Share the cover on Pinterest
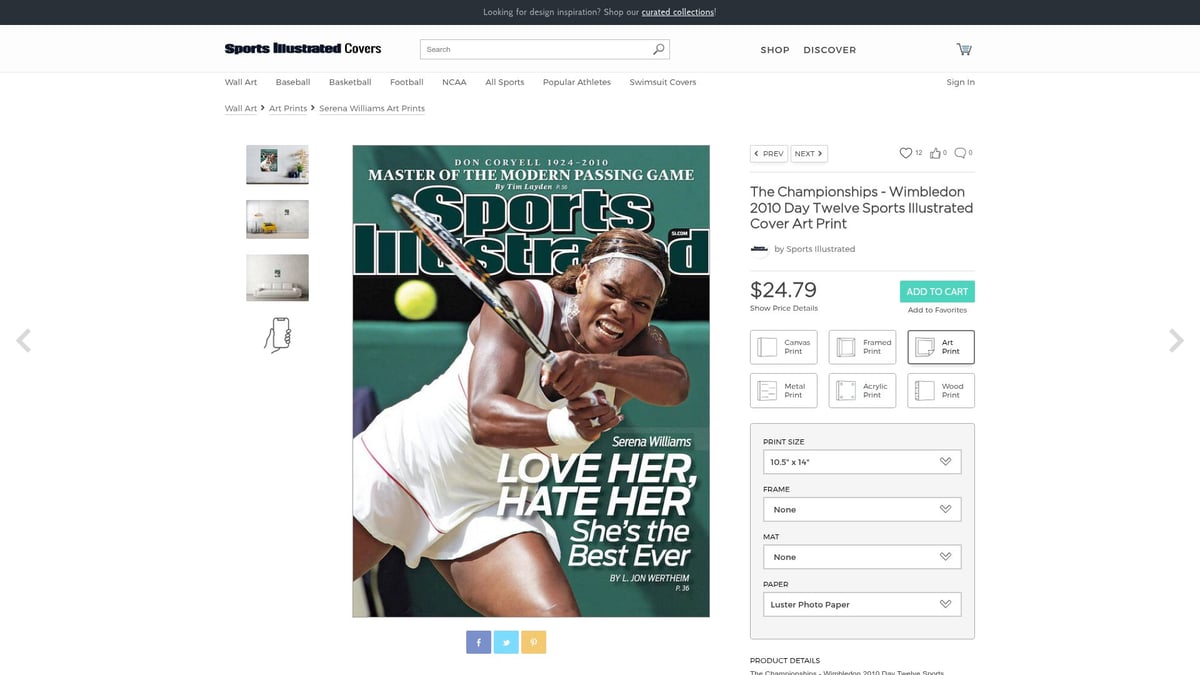Image resolution: width=1200 pixels, height=675 pixels. coord(533,641)
